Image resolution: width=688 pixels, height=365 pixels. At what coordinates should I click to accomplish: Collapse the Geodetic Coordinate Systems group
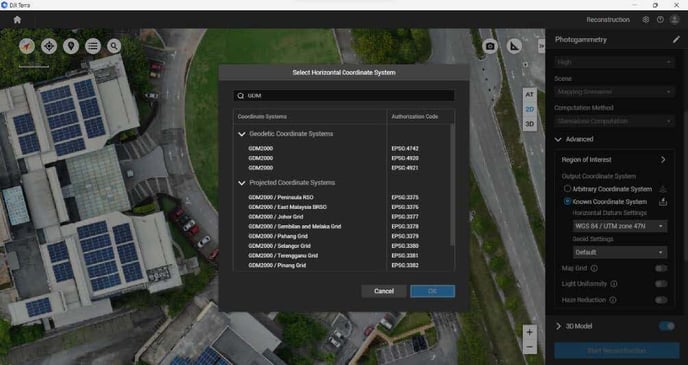[x=242, y=134]
